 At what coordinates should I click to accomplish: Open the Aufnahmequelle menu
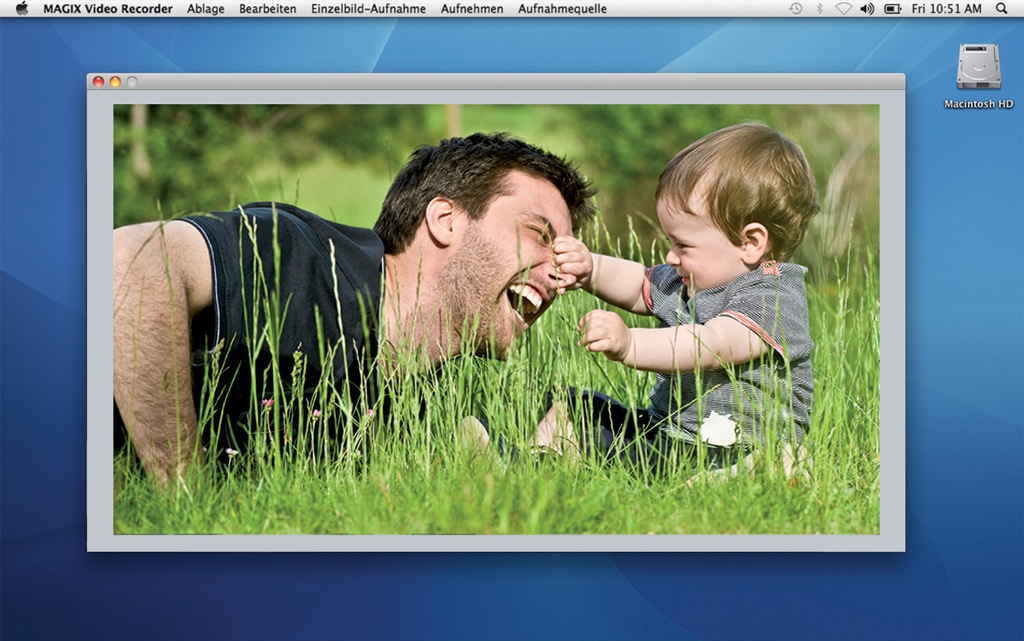pyautogui.click(x=562, y=9)
